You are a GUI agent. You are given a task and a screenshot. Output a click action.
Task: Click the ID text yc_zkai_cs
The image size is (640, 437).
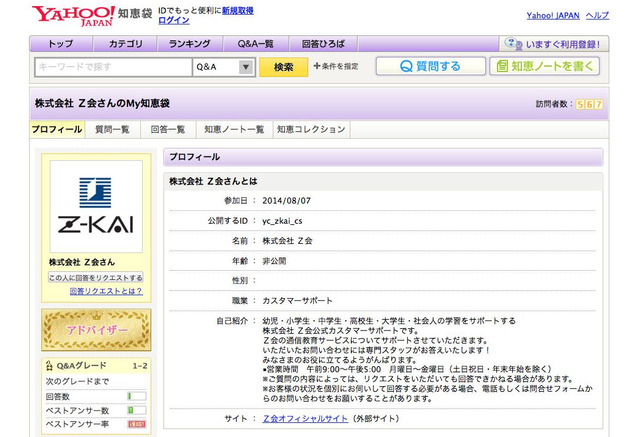(x=282, y=221)
